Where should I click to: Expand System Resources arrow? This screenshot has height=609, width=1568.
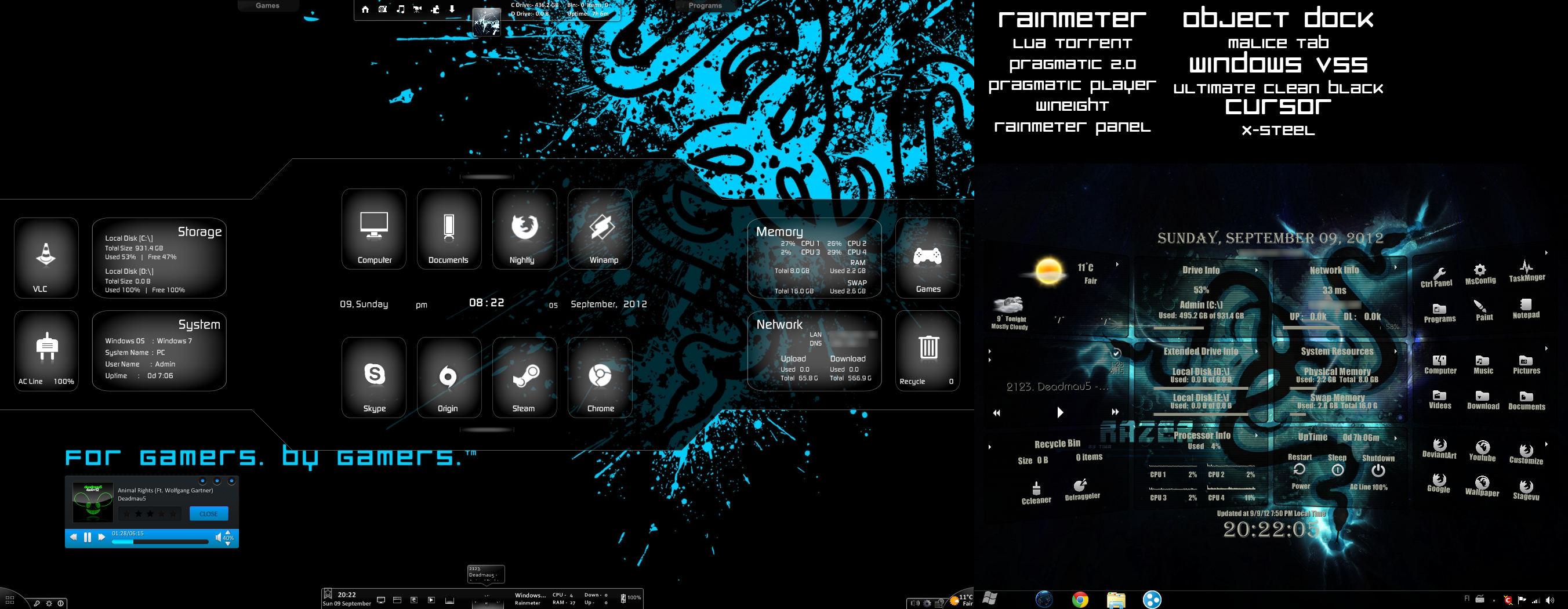(x=1396, y=351)
